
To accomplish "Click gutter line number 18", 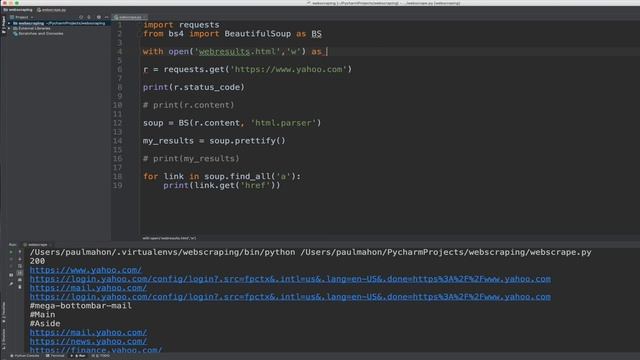I will (x=118, y=176).
